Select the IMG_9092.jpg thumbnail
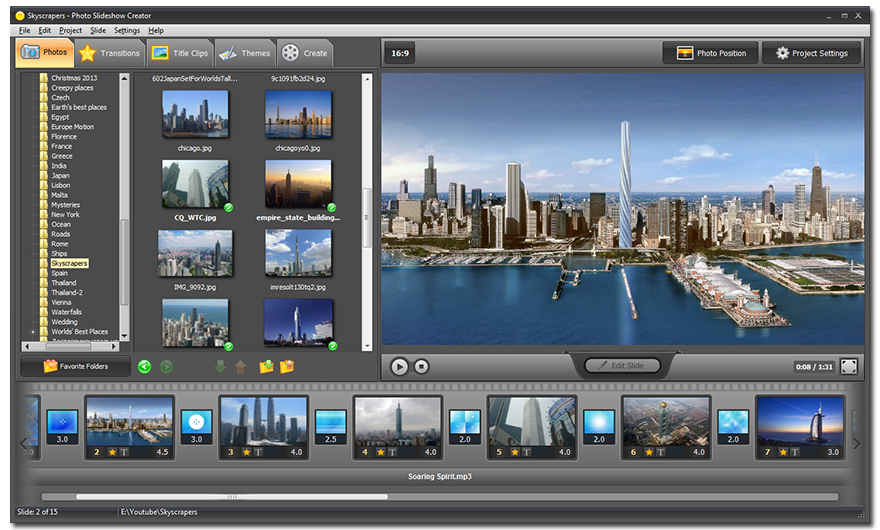 tap(195, 253)
